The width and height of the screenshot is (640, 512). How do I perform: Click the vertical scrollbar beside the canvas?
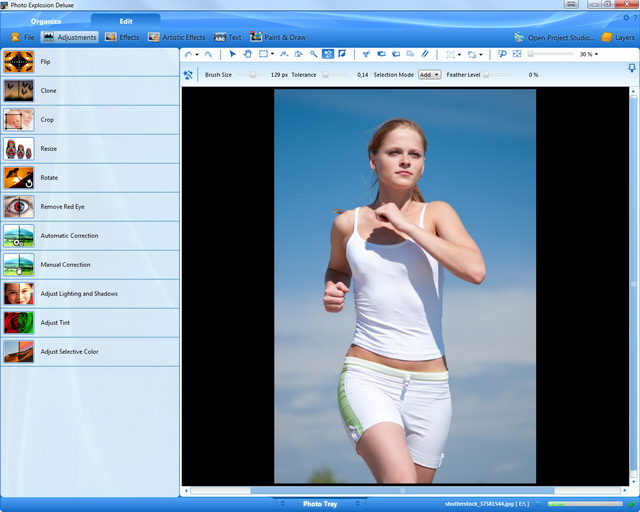(633, 286)
